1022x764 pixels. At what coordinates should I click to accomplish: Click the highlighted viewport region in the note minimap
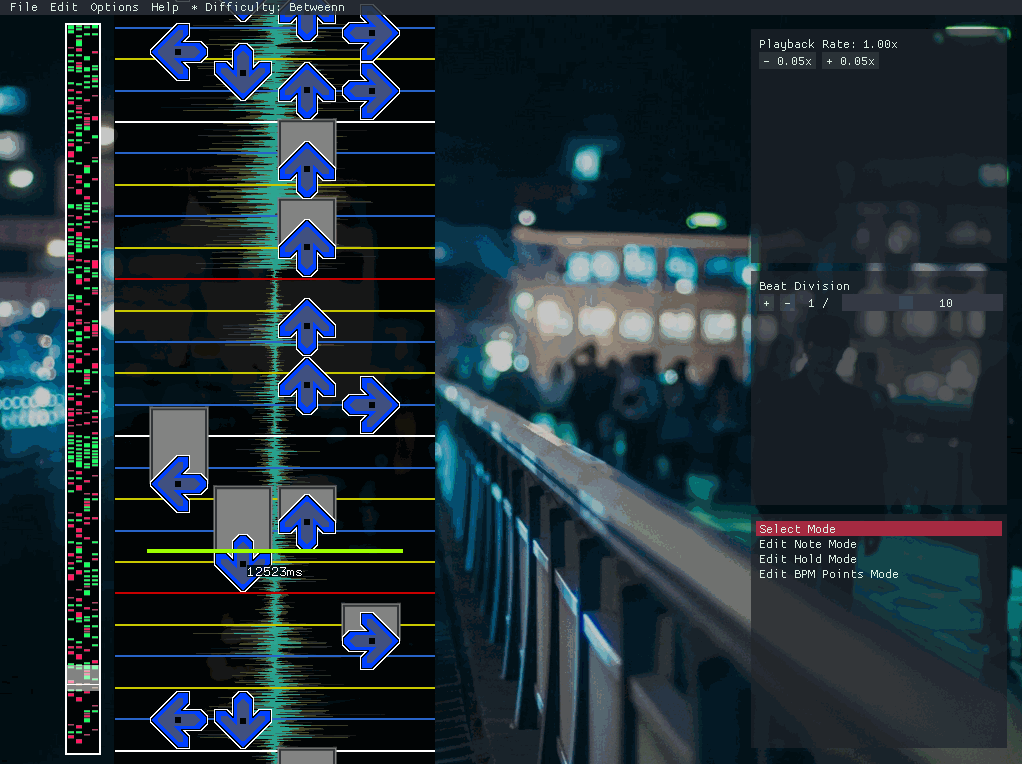[x=83, y=676]
